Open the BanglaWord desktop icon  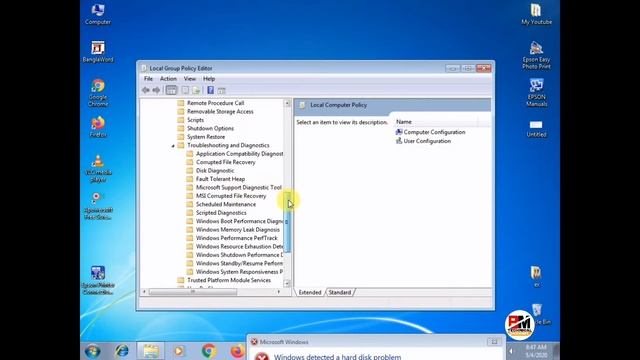click(98, 51)
